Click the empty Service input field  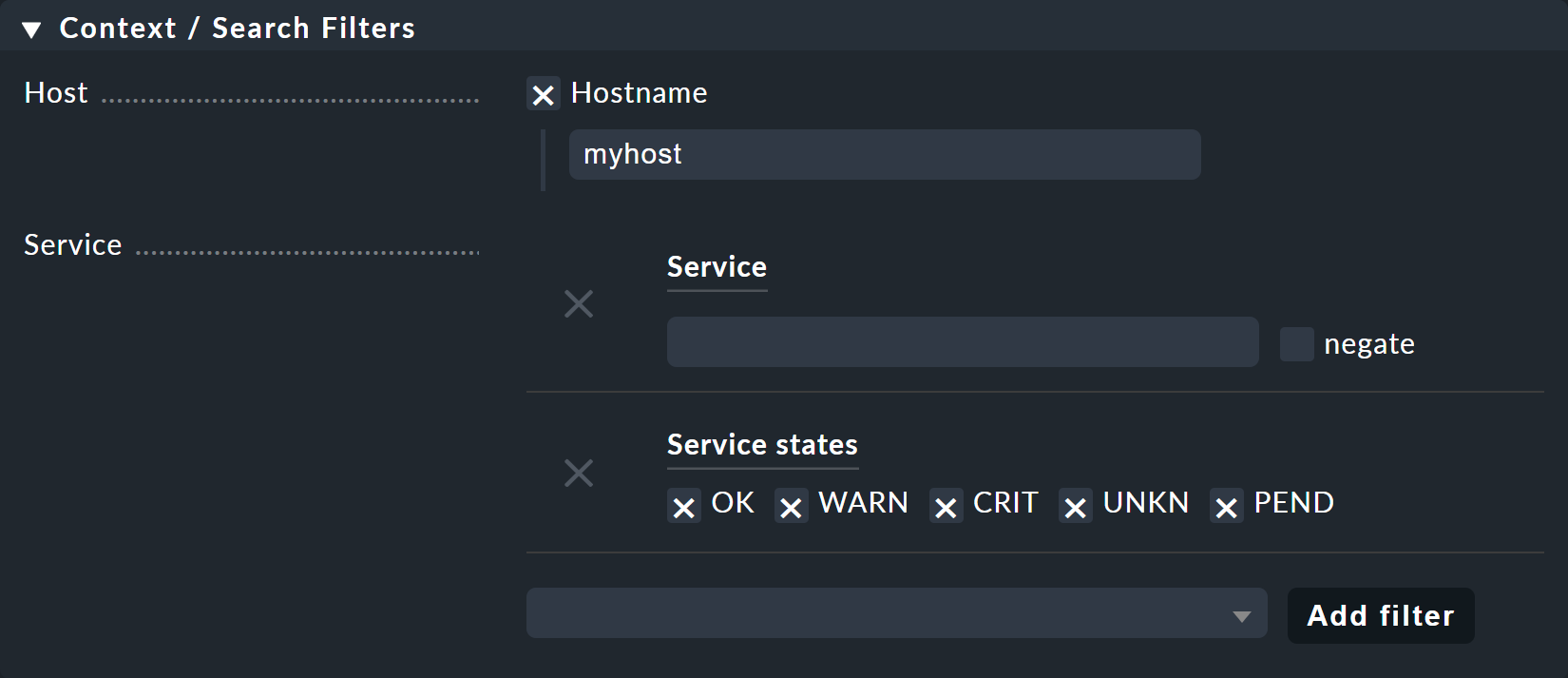click(x=962, y=341)
